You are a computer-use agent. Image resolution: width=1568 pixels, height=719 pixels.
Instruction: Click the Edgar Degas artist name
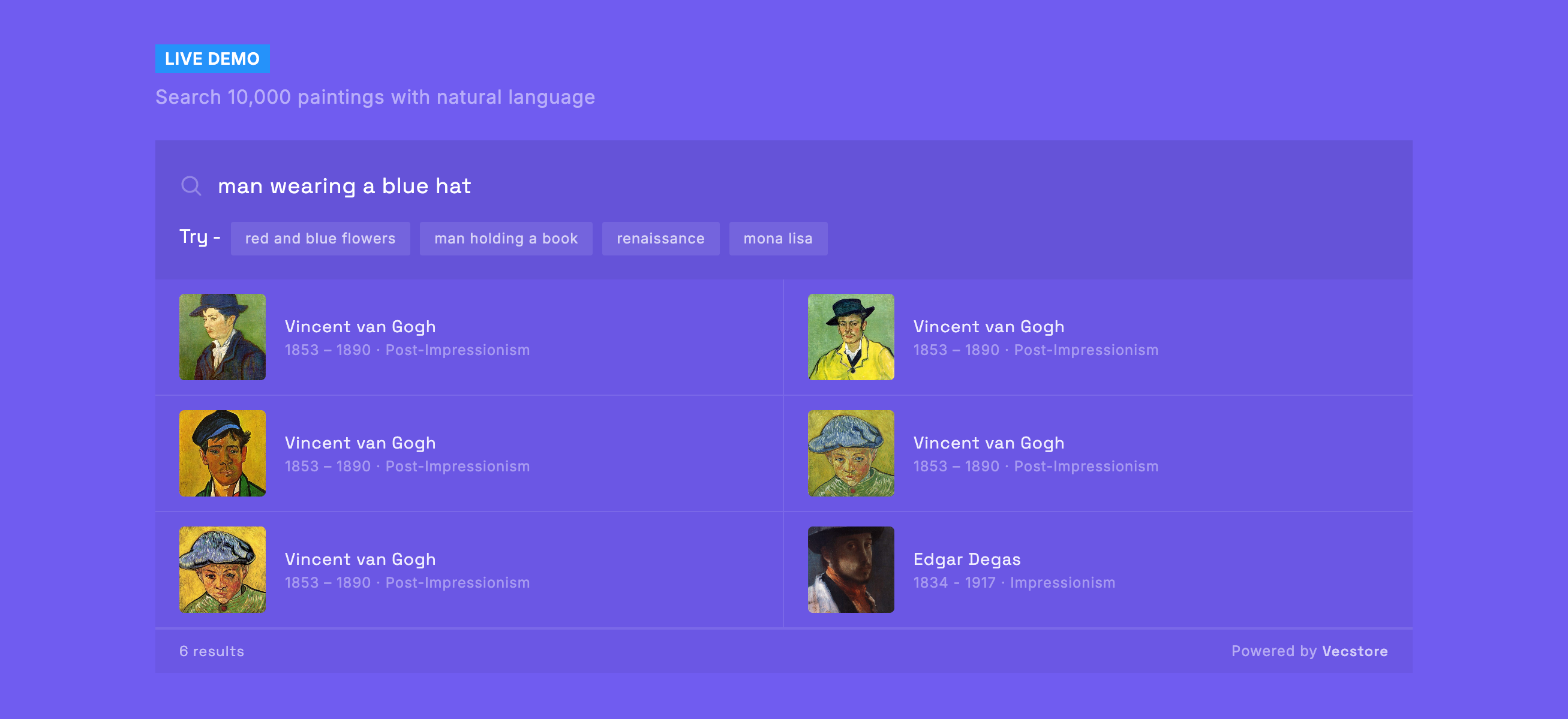(x=966, y=559)
